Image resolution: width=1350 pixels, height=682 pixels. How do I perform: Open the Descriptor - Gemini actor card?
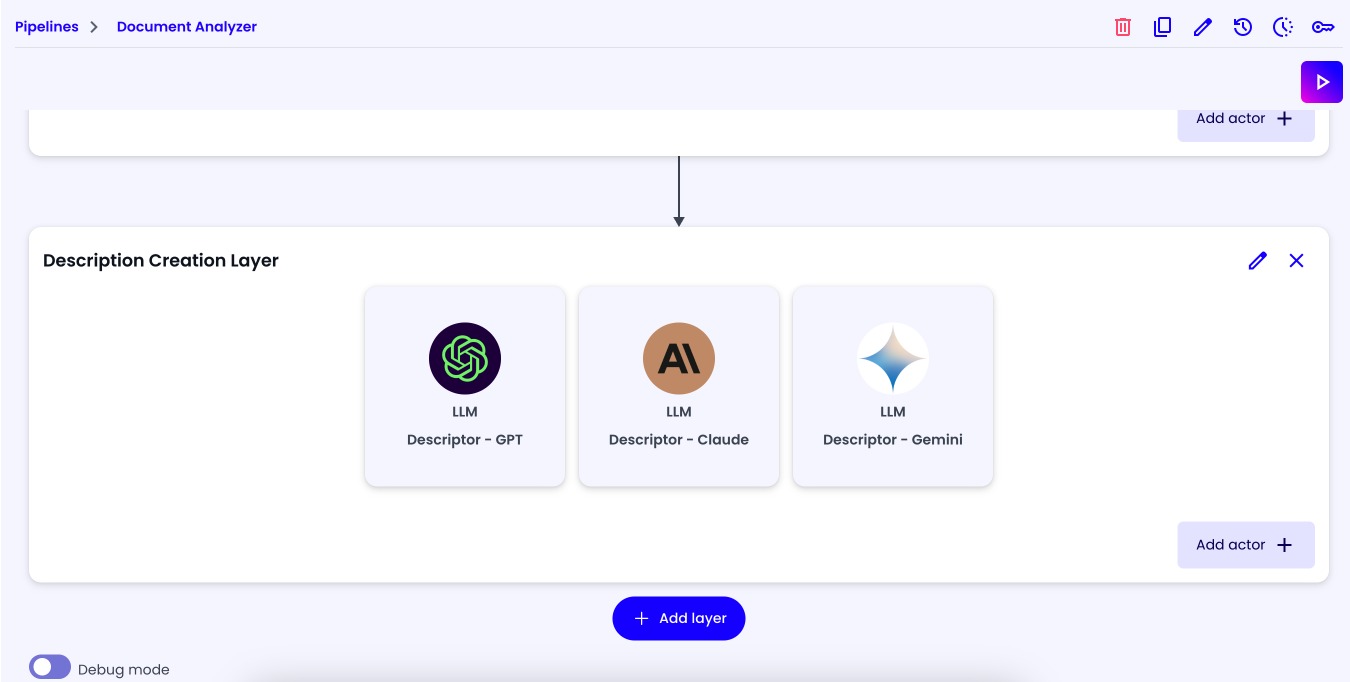coord(893,387)
